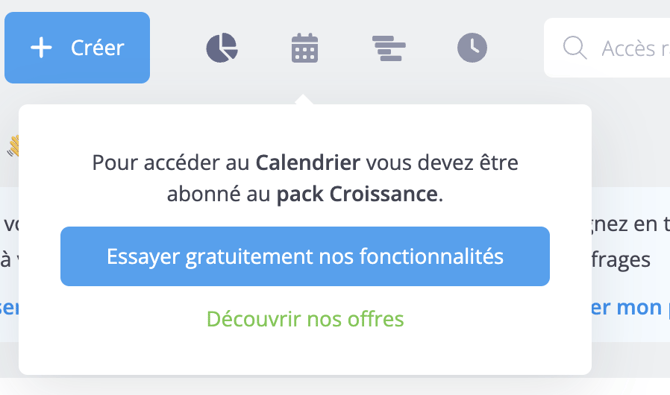Click the background word ending 'frages'
670x395 pixels.
click(x=621, y=259)
